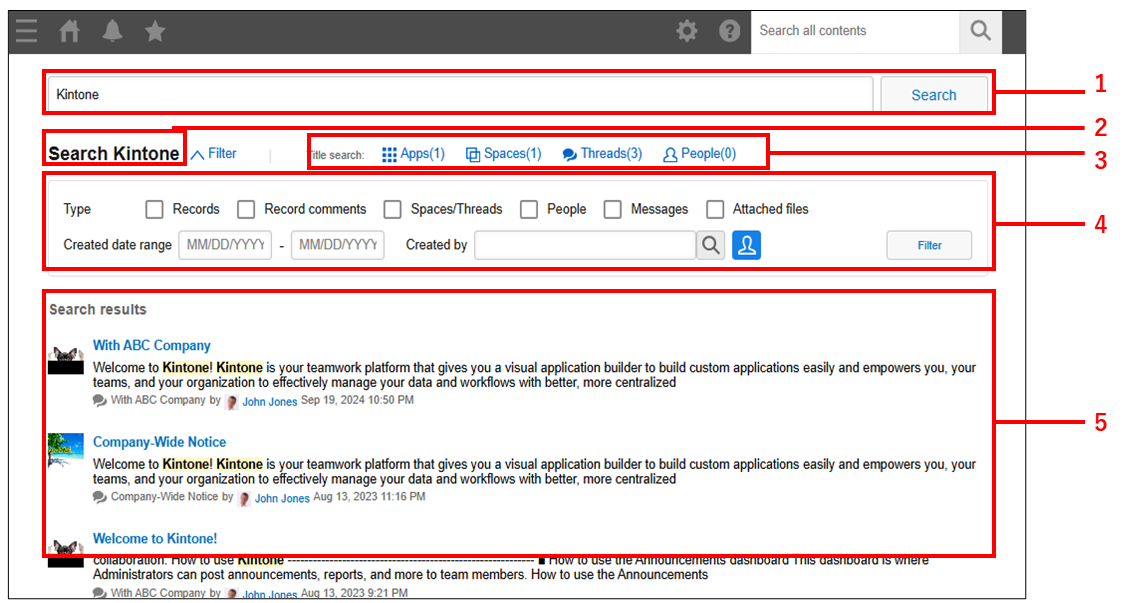Click the search icon beside Created by field
This screenshot has width=1133, height=603.
[x=710, y=244]
